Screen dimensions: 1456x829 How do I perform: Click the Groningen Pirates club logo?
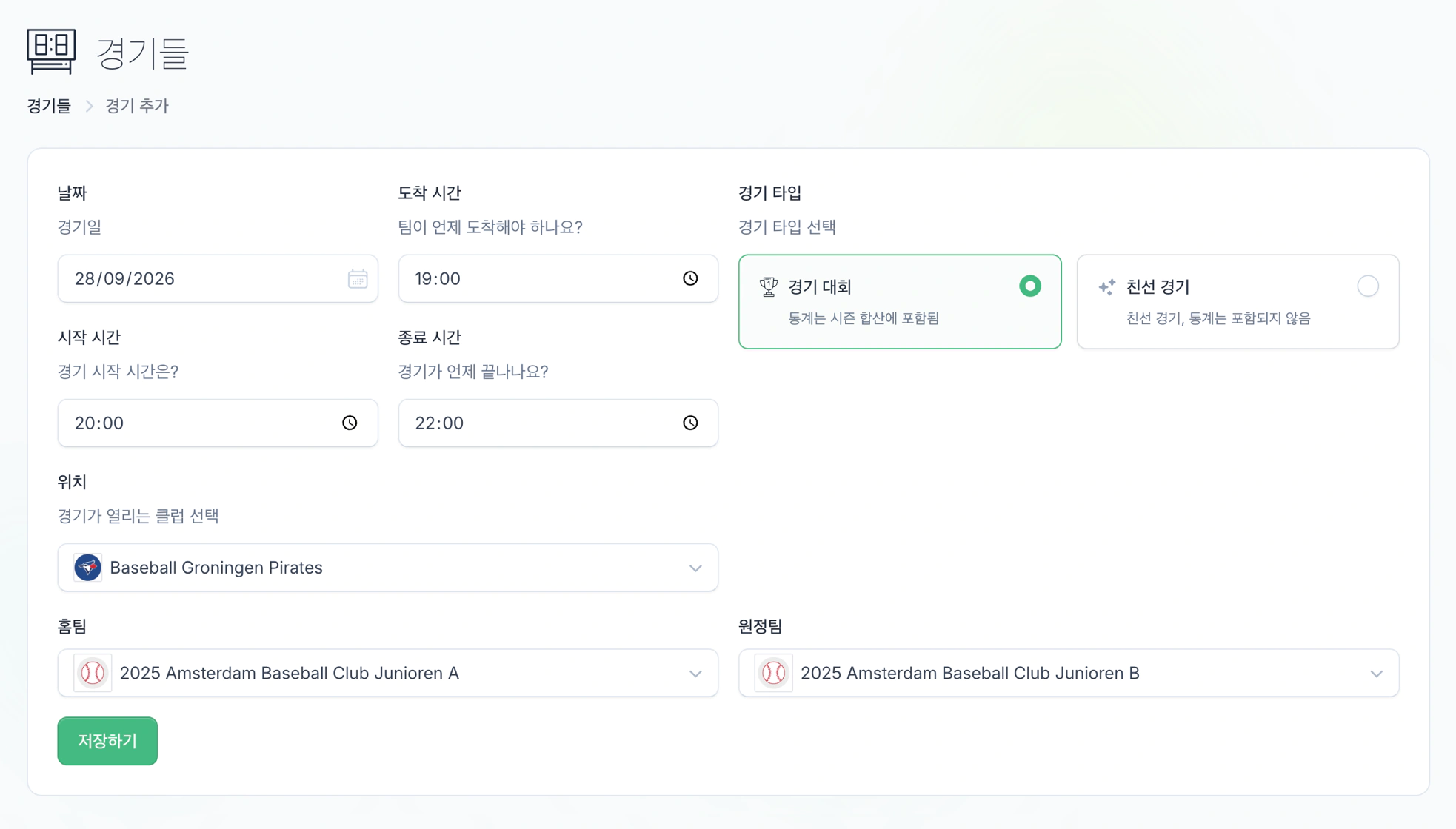point(87,568)
